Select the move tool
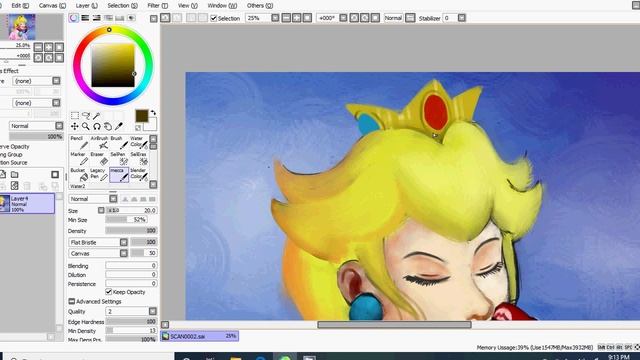 click(75, 127)
